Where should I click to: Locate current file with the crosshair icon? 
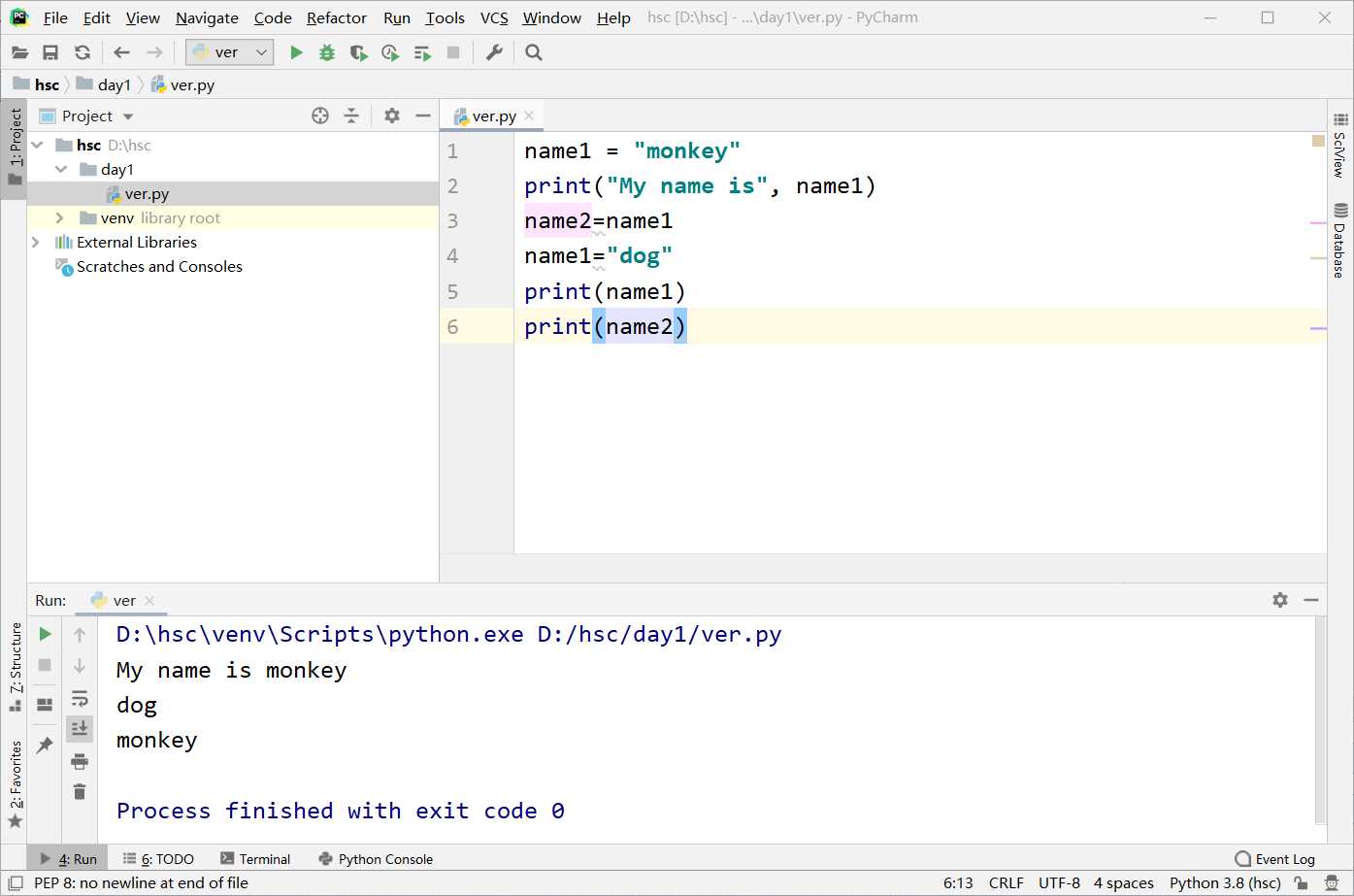(320, 116)
